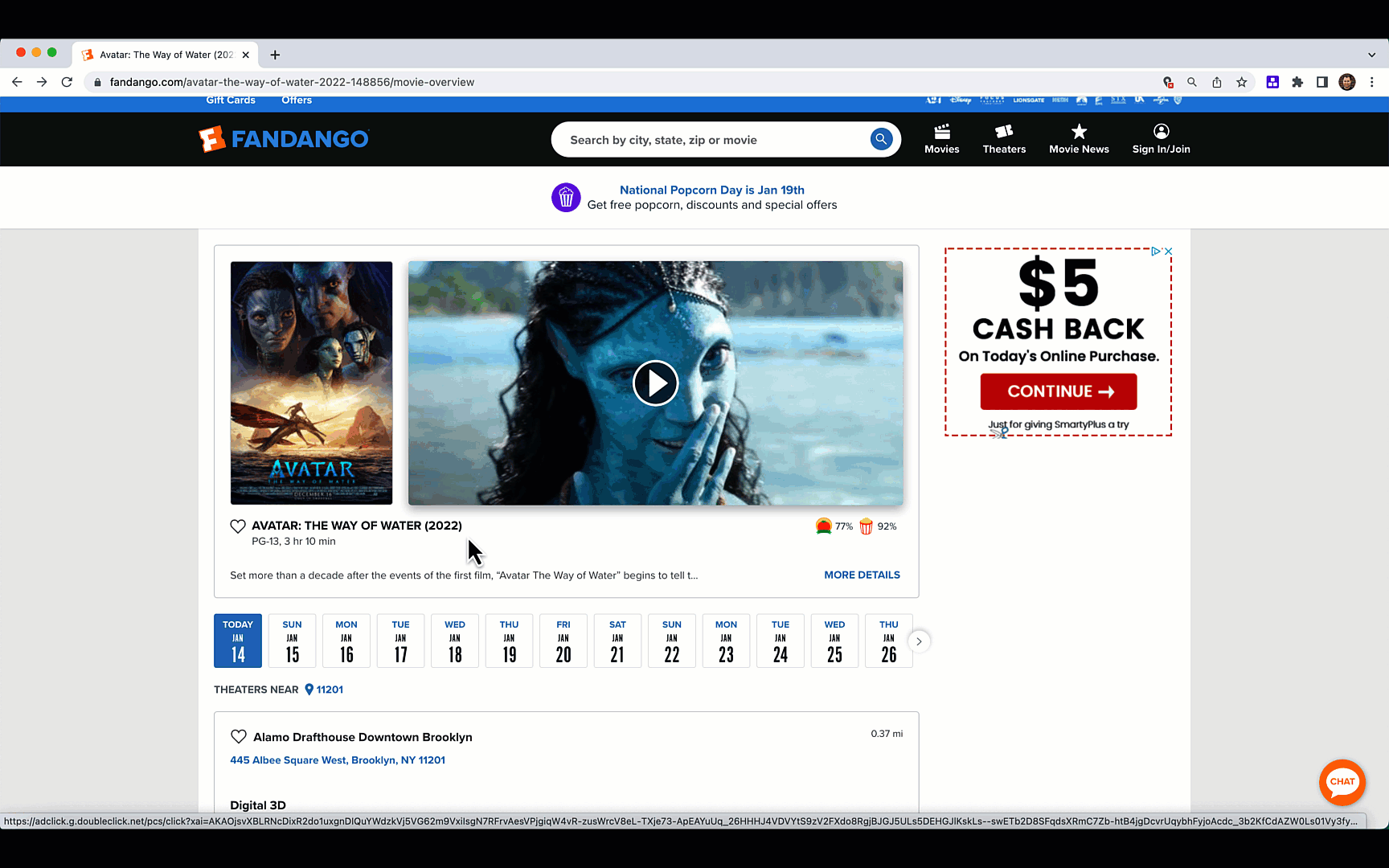The width and height of the screenshot is (1389, 868).
Task: Select Sun Jan 22 showtimes date
Action: tap(672, 641)
